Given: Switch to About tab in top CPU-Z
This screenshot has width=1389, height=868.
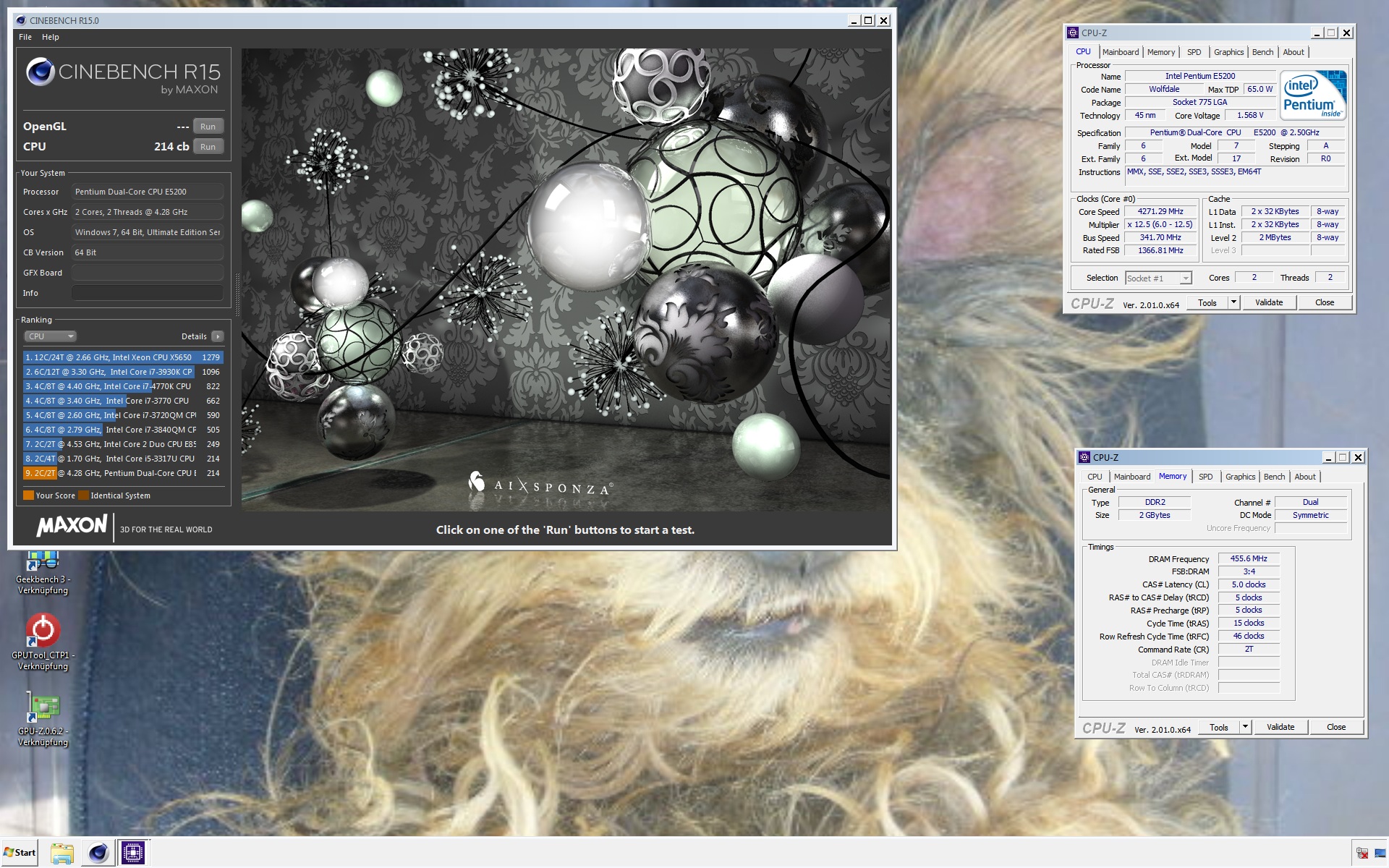Looking at the screenshot, I should [x=1294, y=52].
